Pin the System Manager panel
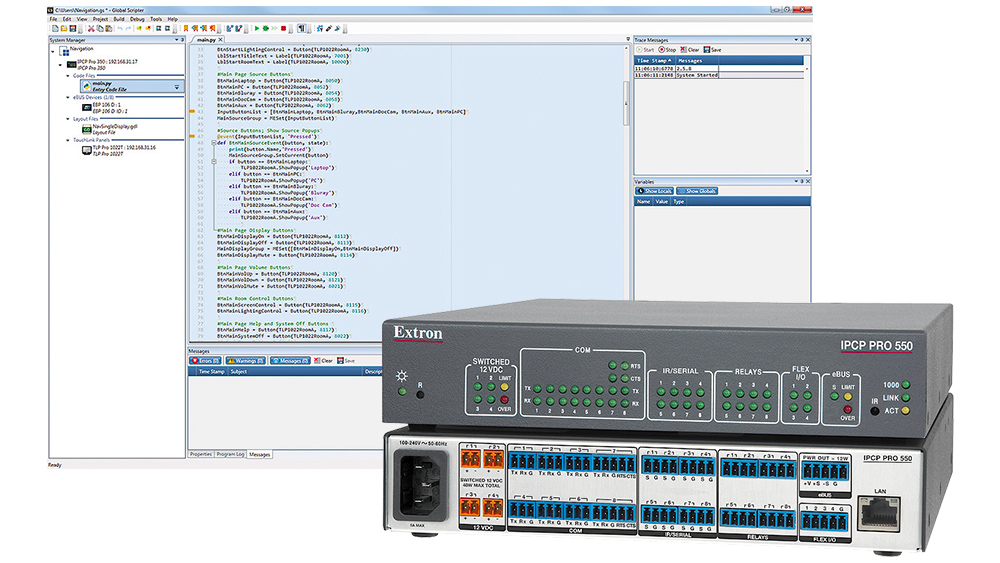This screenshot has height=563, width=1000. point(182,40)
